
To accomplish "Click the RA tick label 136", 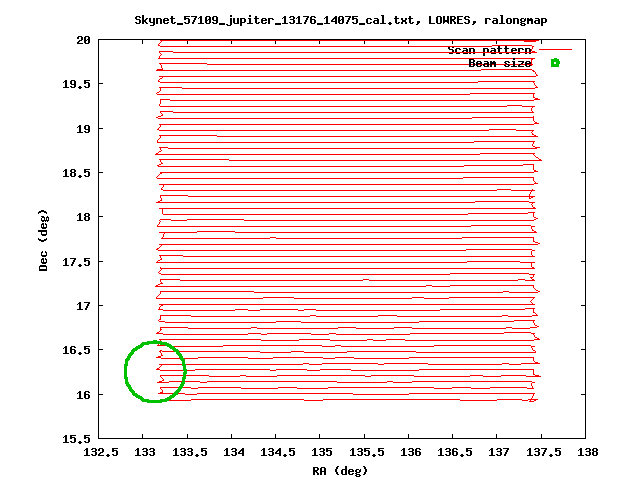I will point(411,452).
